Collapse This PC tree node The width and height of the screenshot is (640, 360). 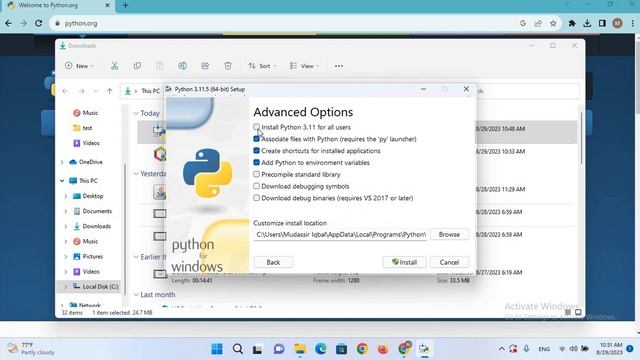click(x=62, y=180)
